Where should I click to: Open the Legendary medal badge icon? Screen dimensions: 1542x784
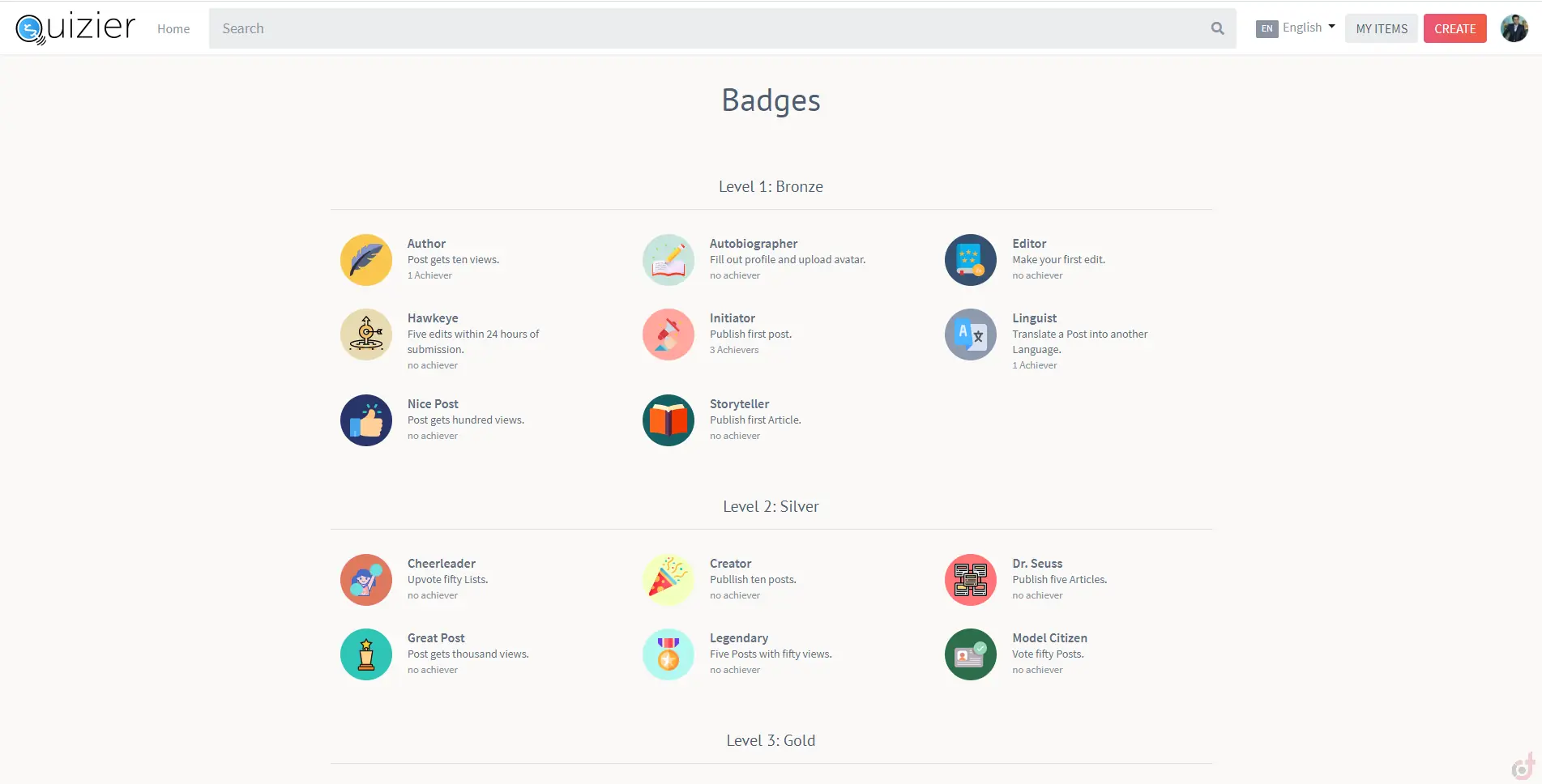[668, 654]
